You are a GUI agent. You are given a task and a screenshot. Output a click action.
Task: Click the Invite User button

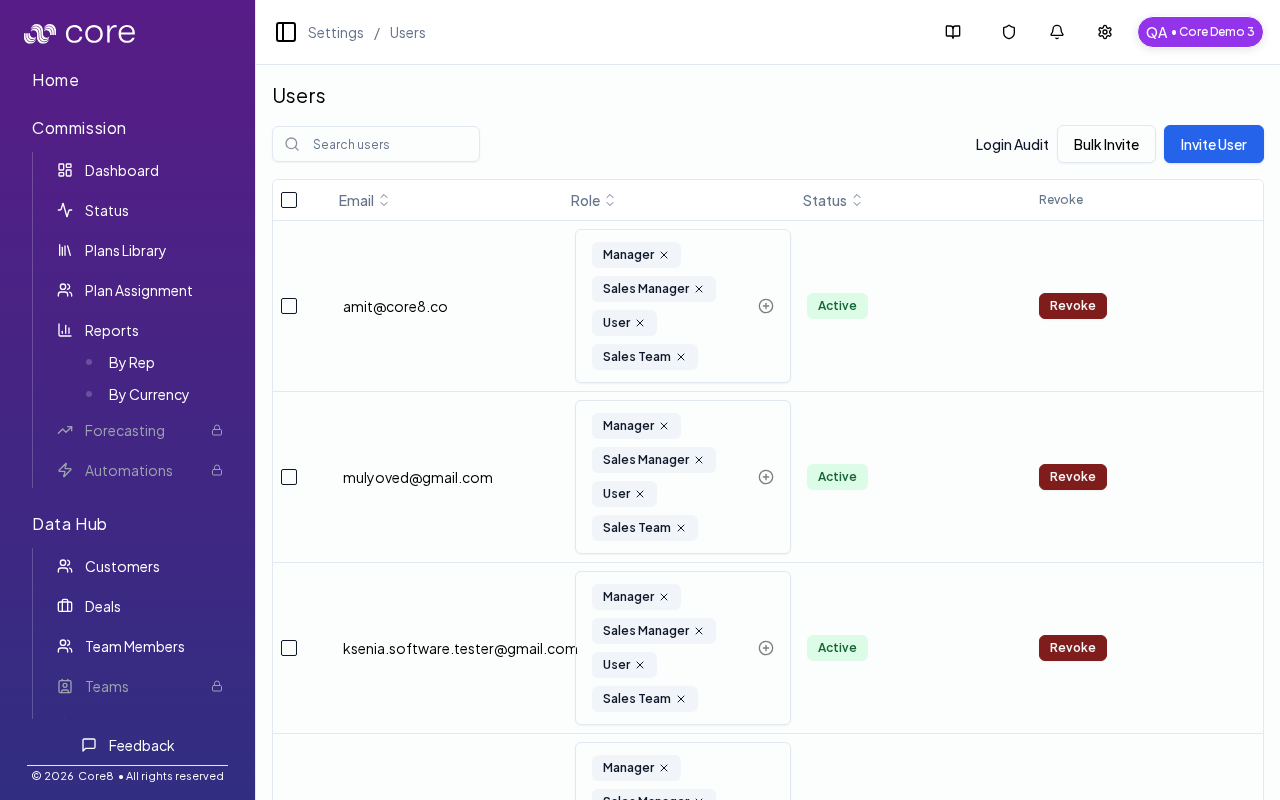1213,144
